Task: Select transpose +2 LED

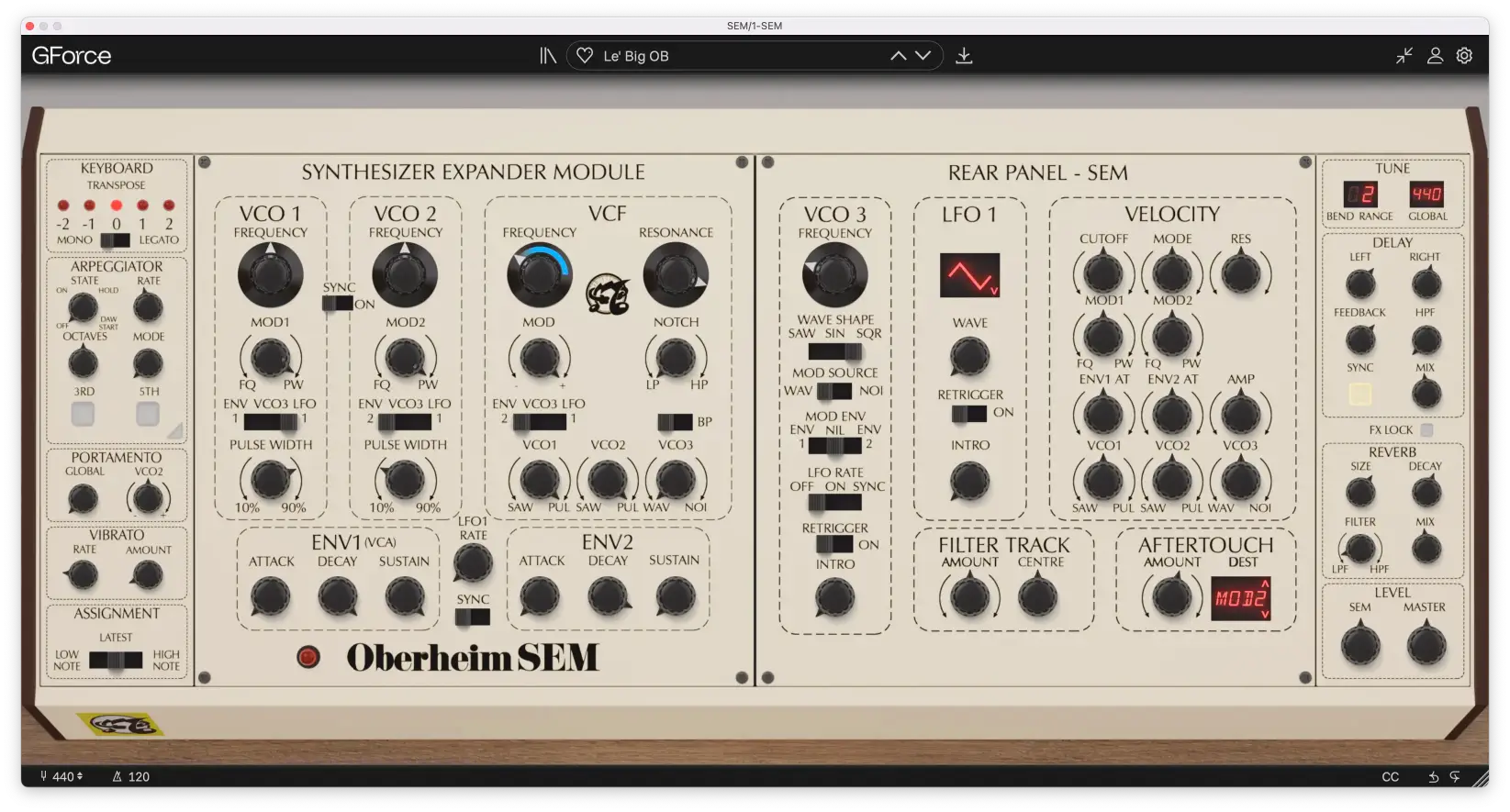Action: pyautogui.click(x=169, y=206)
